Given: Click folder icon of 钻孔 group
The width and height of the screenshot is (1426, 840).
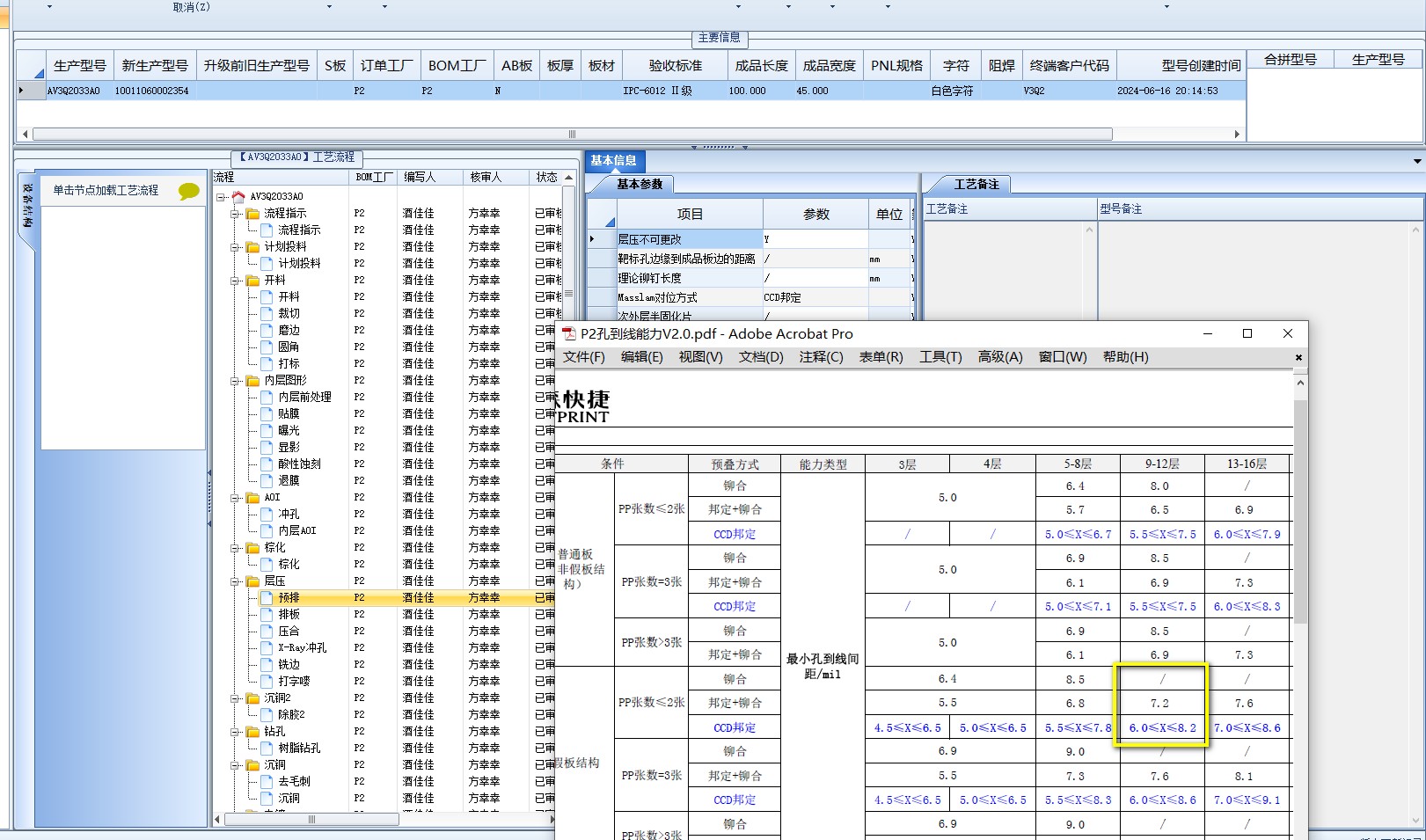Looking at the screenshot, I should point(253,732).
